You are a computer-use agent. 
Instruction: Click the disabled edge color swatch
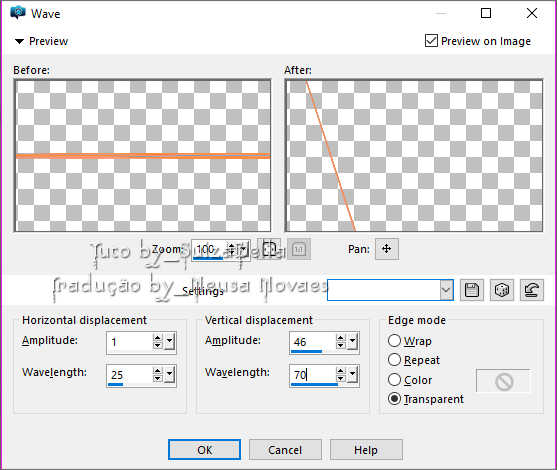click(503, 382)
